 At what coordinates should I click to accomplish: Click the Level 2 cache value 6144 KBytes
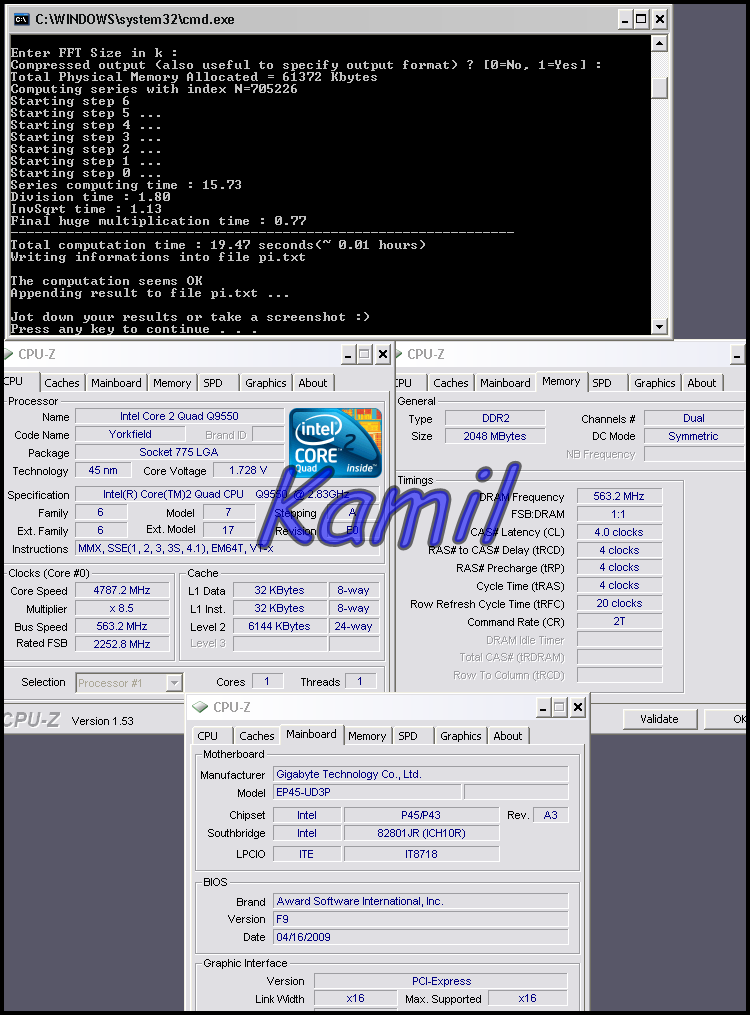pyautogui.click(x=280, y=626)
